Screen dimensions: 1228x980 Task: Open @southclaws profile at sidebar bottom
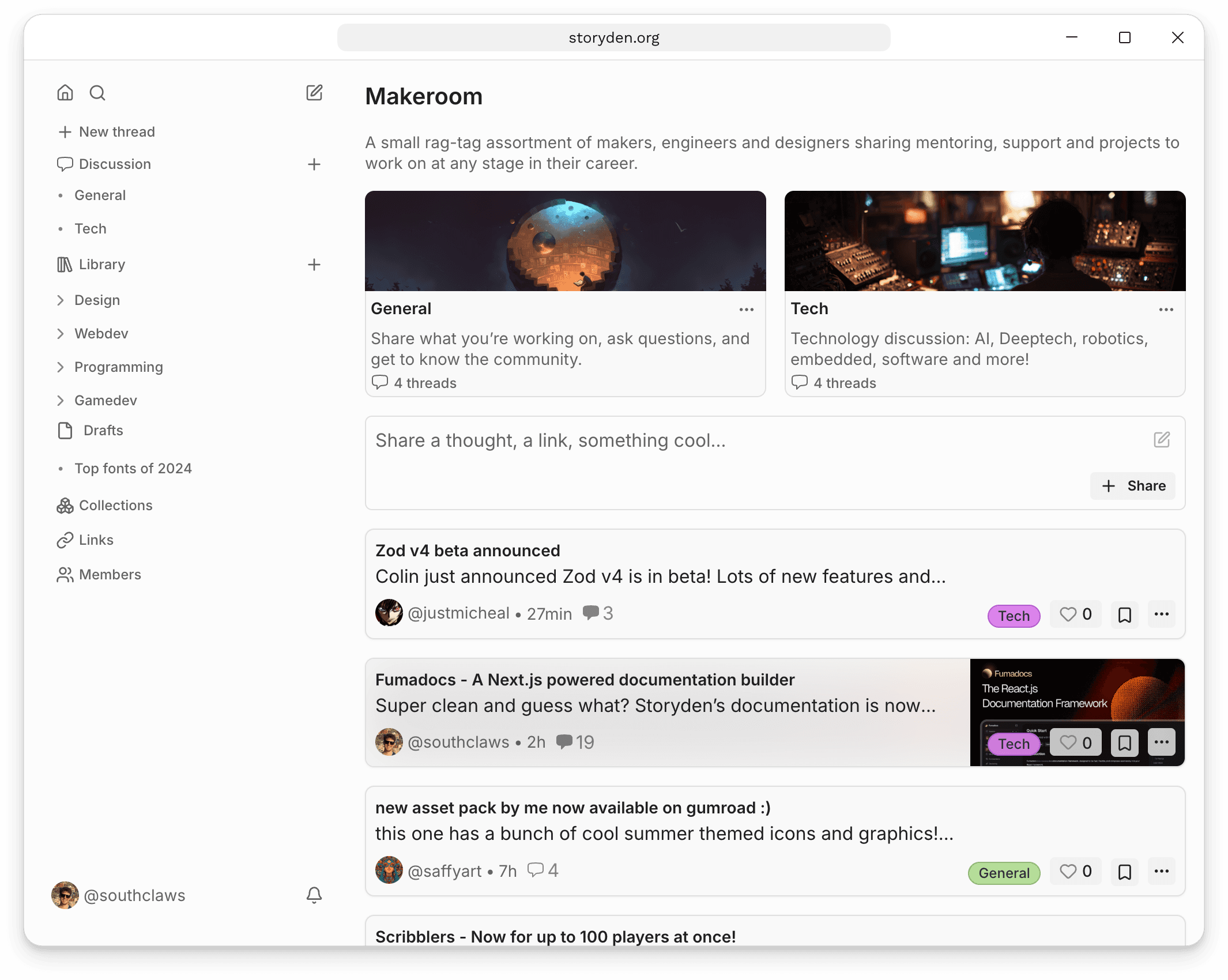[x=119, y=895]
